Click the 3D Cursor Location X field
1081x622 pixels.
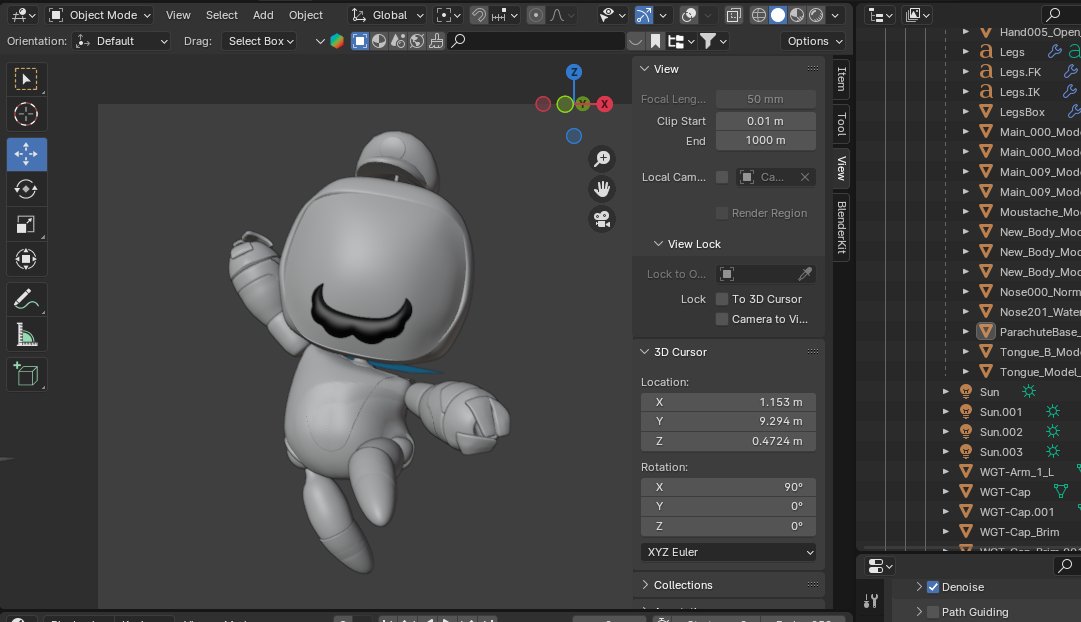tap(729, 402)
